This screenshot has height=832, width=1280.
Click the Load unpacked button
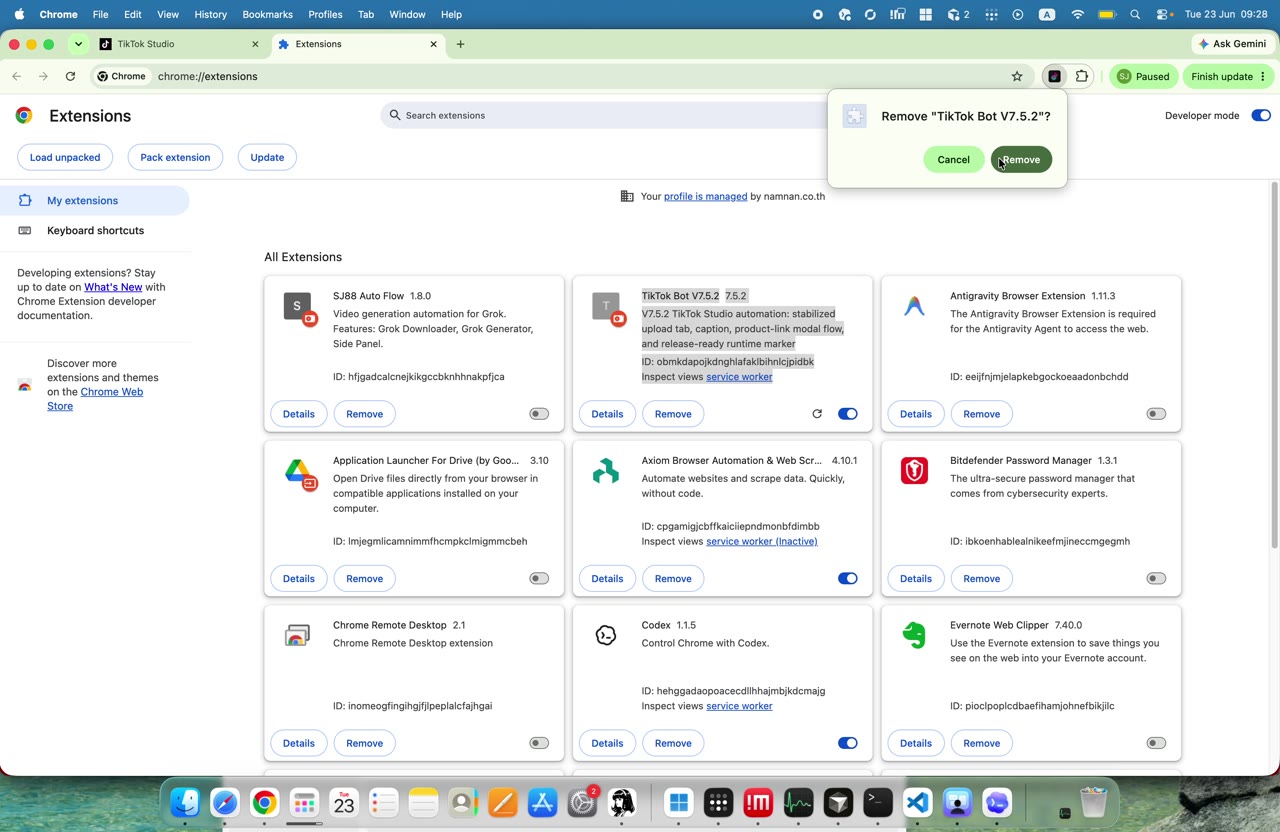pos(65,157)
